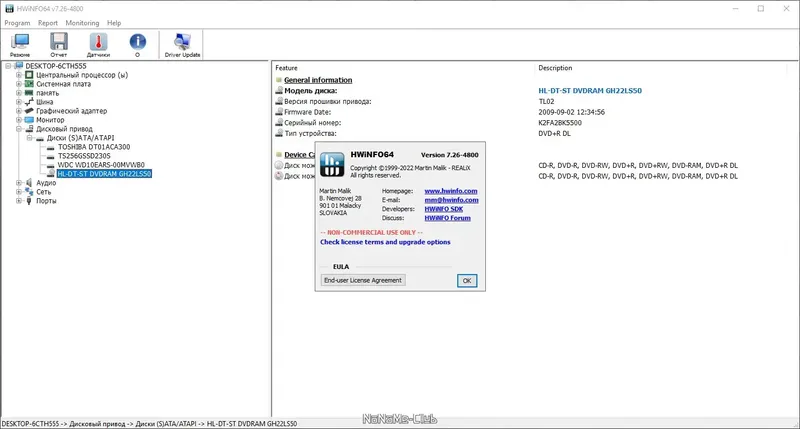Click the TL02 firmware version value

[546, 102]
